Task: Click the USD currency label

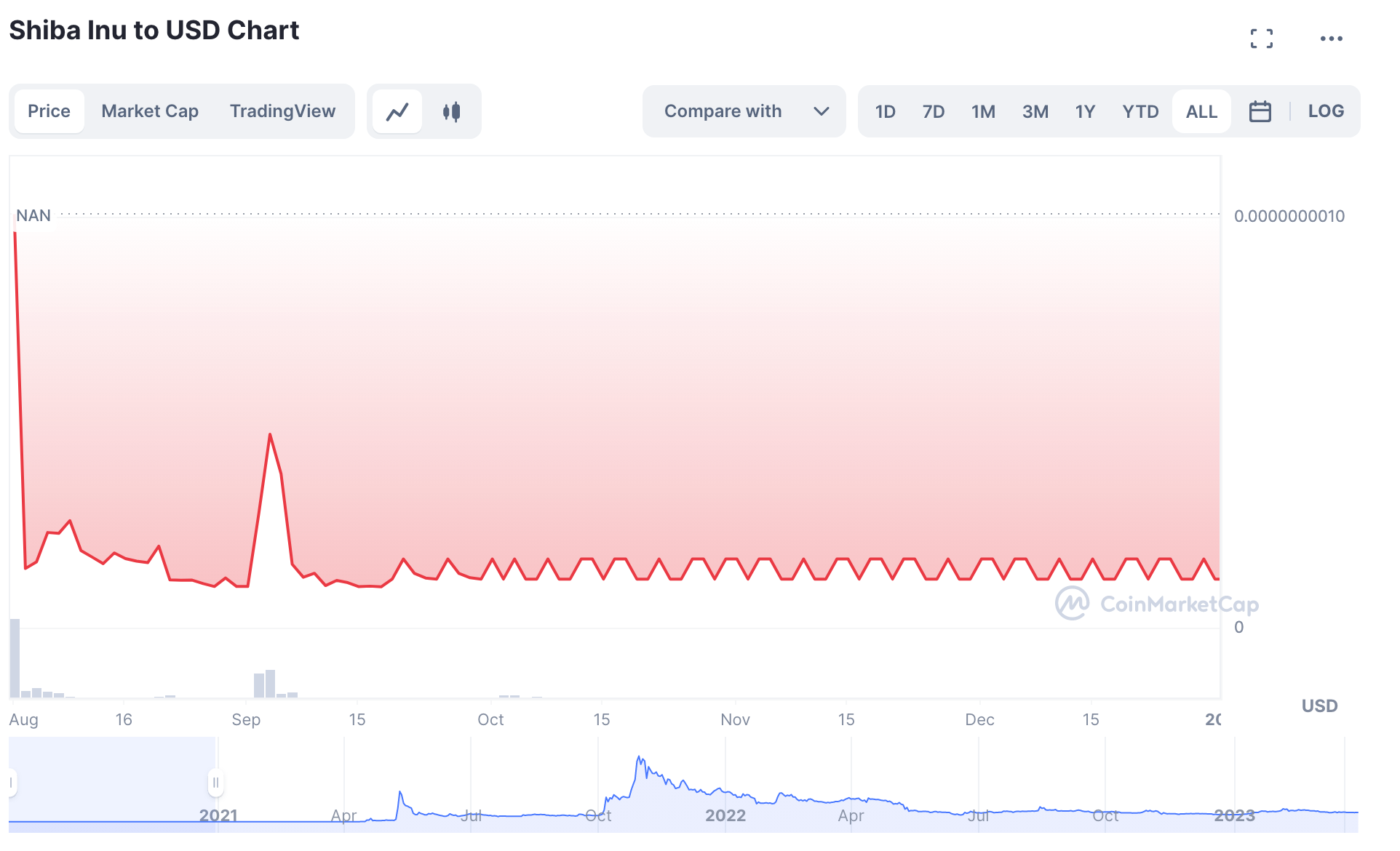Action: click(x=1319, y=706)
